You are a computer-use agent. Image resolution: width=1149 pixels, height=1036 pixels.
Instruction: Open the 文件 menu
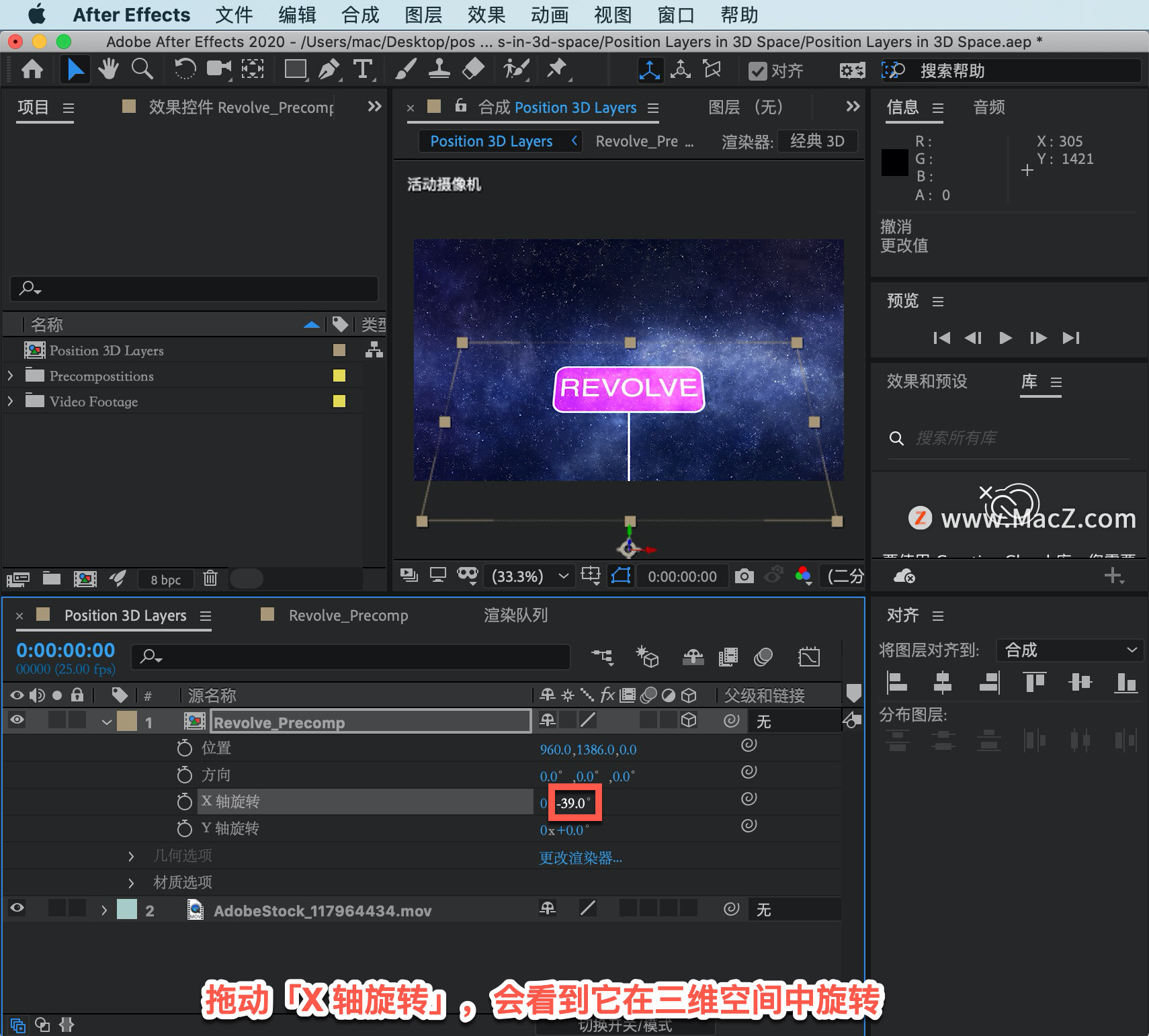point(234,15)
